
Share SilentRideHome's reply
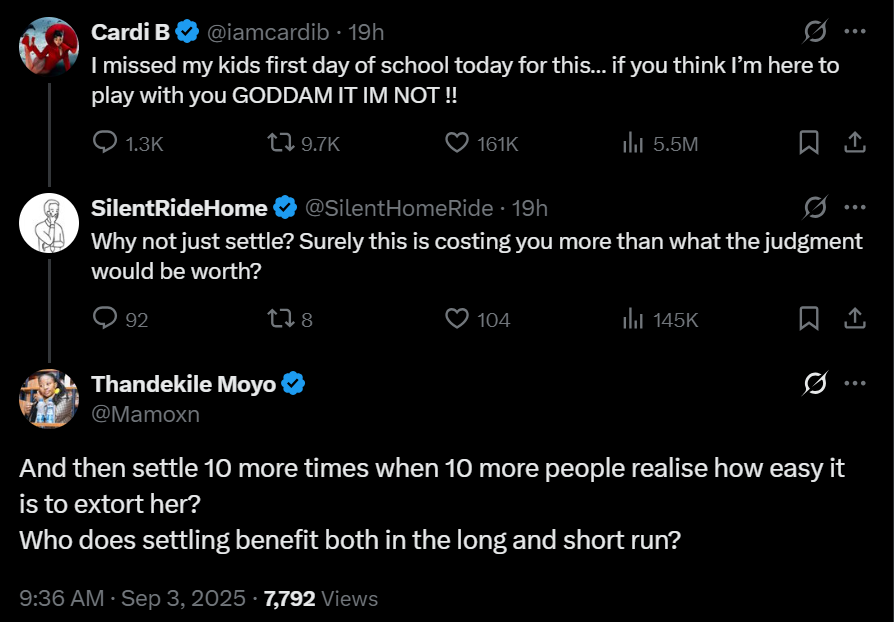855,318
